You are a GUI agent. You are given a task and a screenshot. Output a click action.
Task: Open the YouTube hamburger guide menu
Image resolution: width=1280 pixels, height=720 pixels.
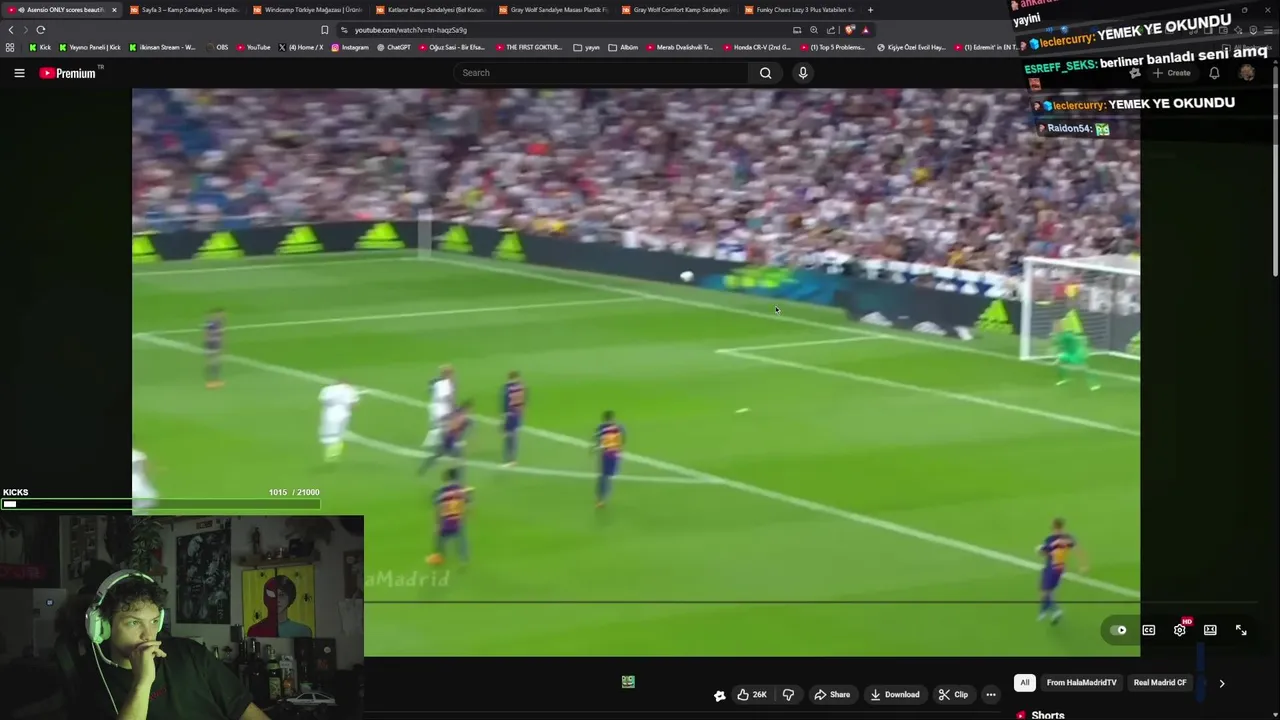click(19, 73)
